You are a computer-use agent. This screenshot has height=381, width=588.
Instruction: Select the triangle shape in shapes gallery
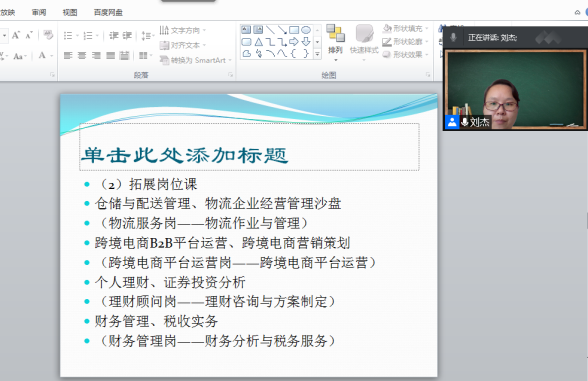[258, 42]
